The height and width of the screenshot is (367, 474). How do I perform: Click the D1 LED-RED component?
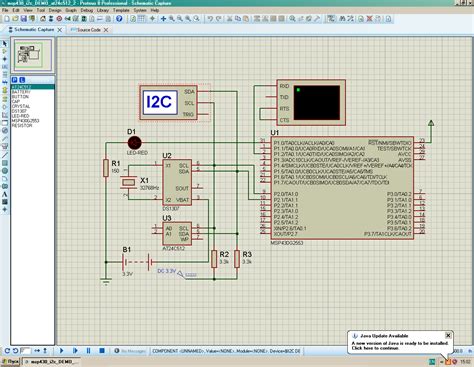coord(135,143)
